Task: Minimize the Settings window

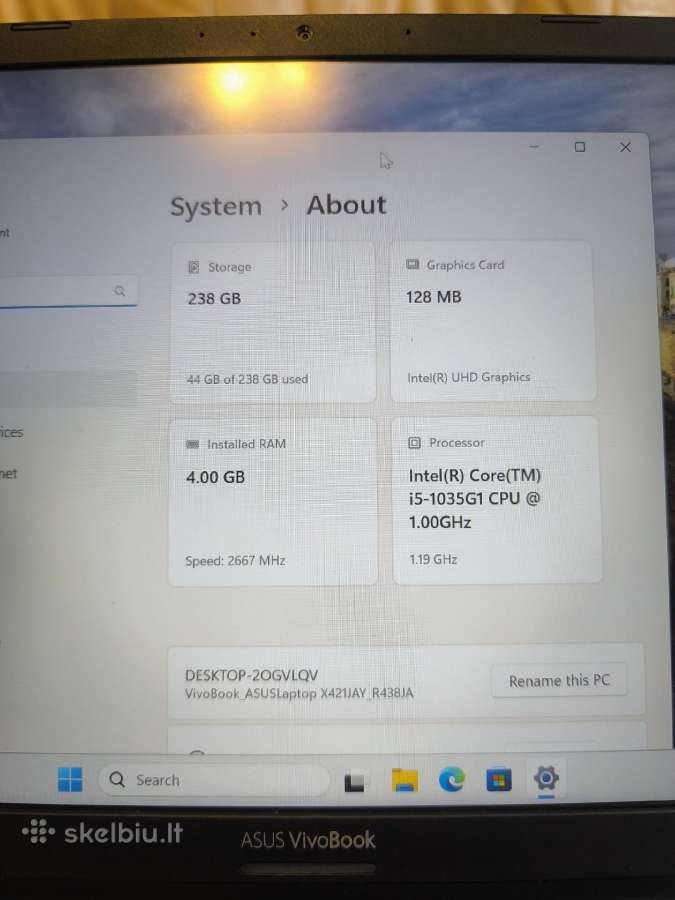Action: [x=534, y=146]
